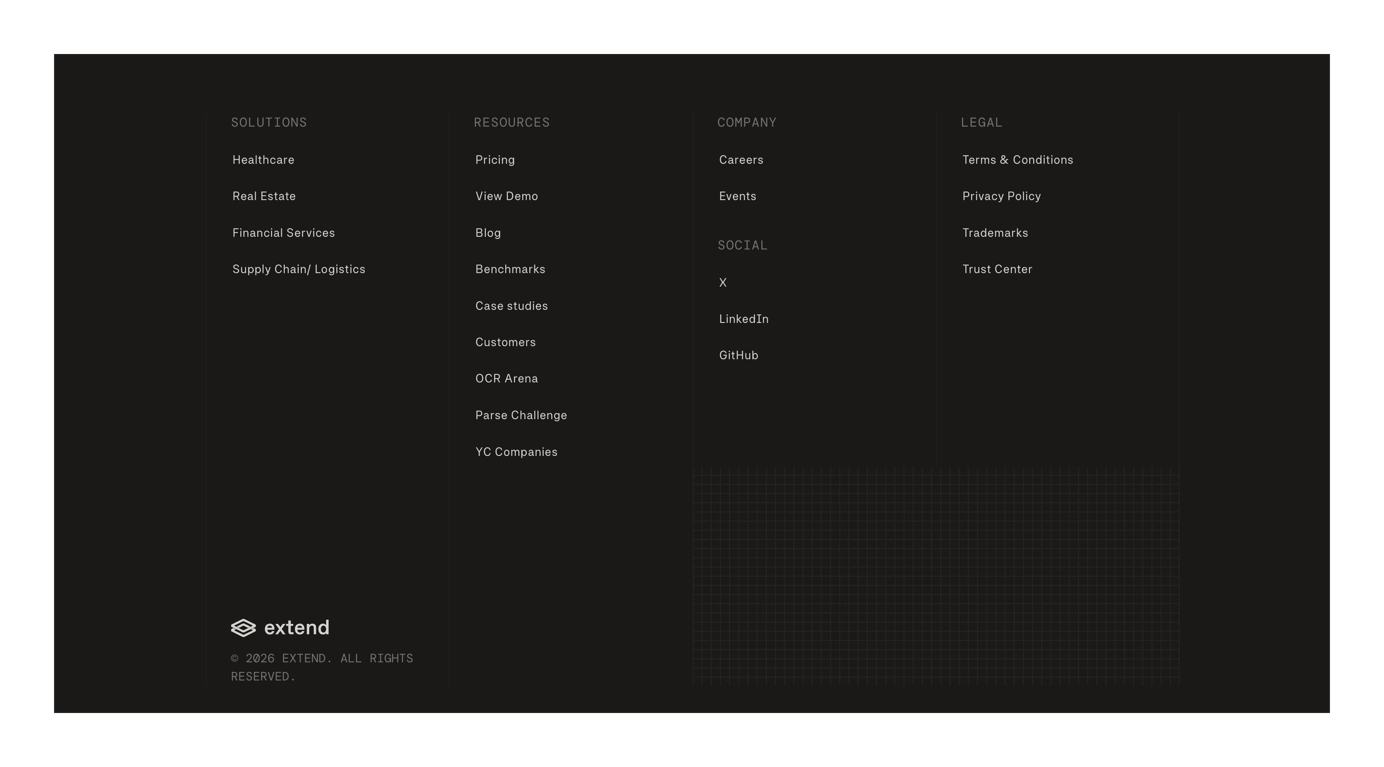Open the Benchmarks page

(510, 269)
